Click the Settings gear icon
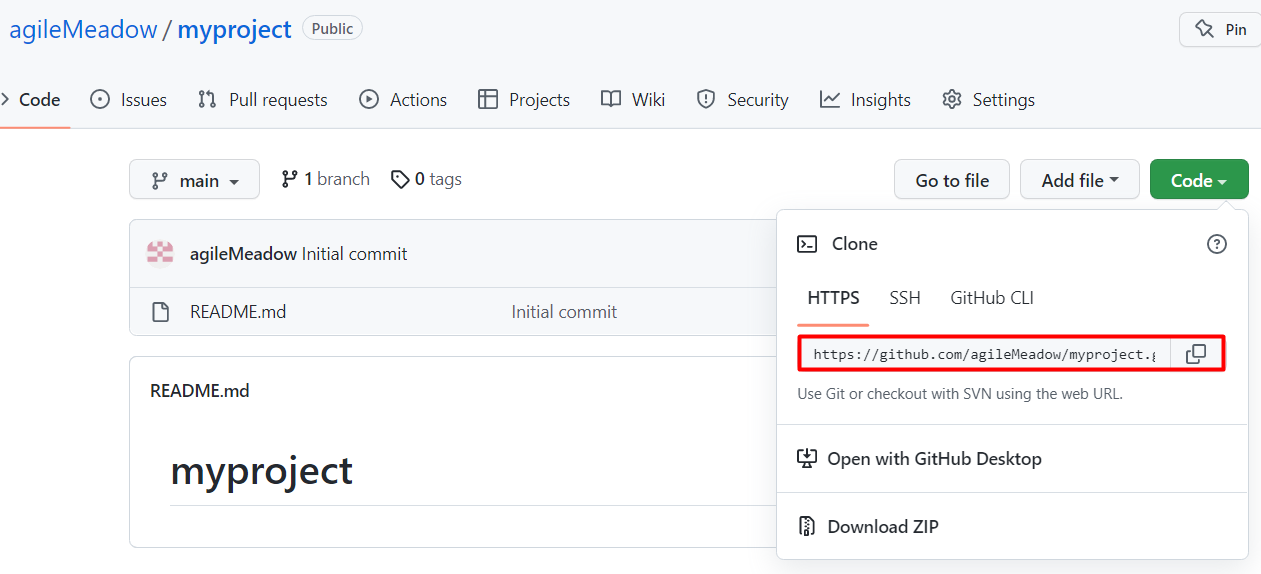Viewport: 1261px width, 574px height. click(952, 99)
